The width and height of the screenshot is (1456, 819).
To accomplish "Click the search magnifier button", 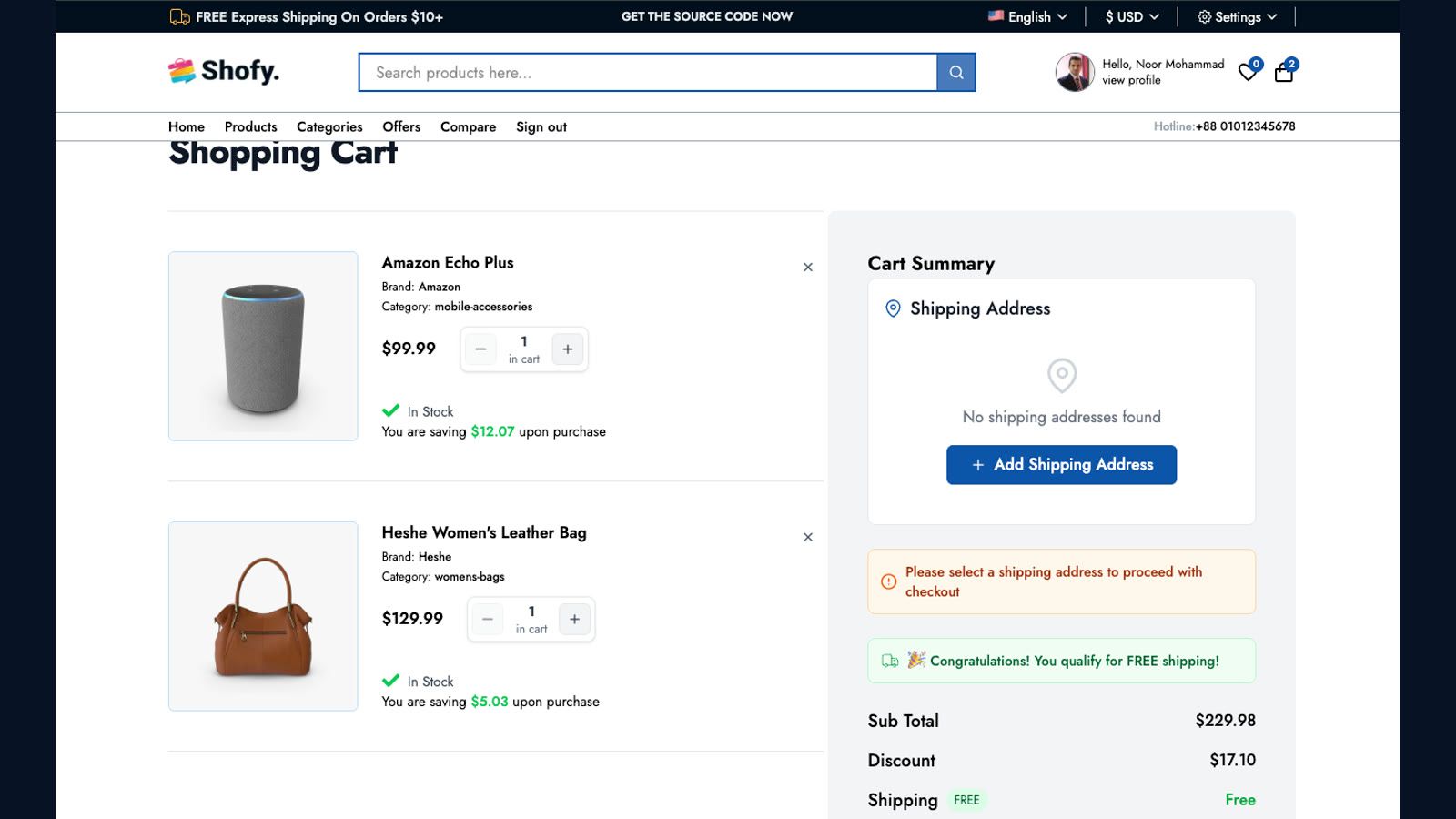I will coord(956,72).
